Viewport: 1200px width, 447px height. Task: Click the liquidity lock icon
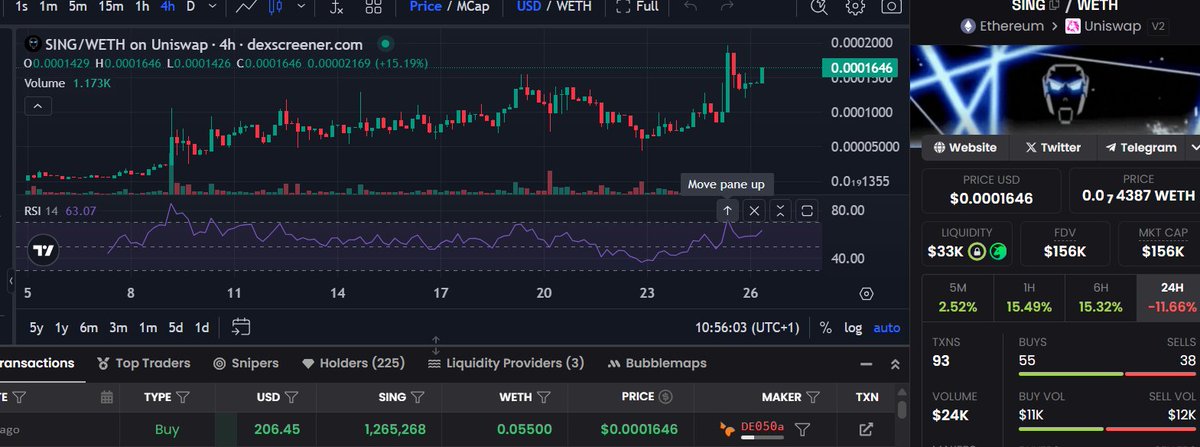pos(976,251)
